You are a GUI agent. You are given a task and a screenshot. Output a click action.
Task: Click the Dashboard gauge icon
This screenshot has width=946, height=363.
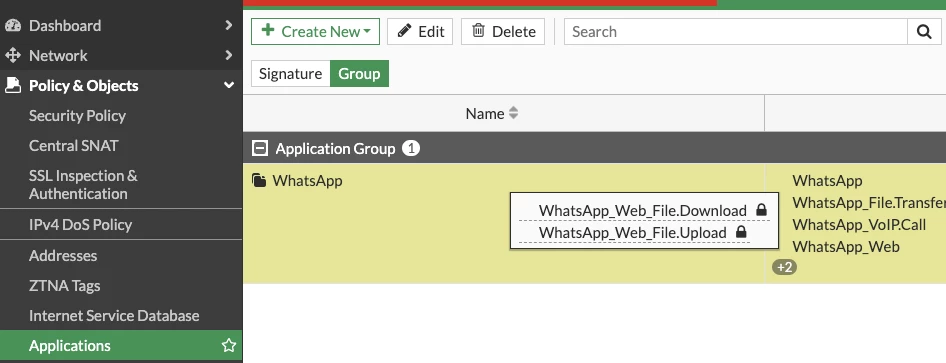tap(13, 25)
